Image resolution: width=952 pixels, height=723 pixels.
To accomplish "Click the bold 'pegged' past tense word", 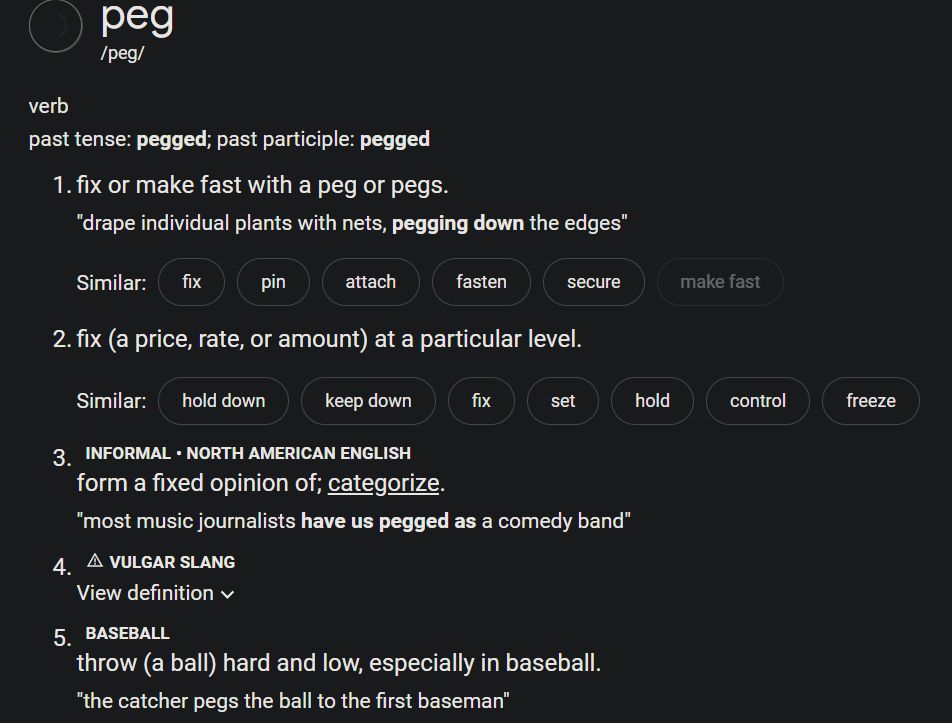I will click(171, 139).
